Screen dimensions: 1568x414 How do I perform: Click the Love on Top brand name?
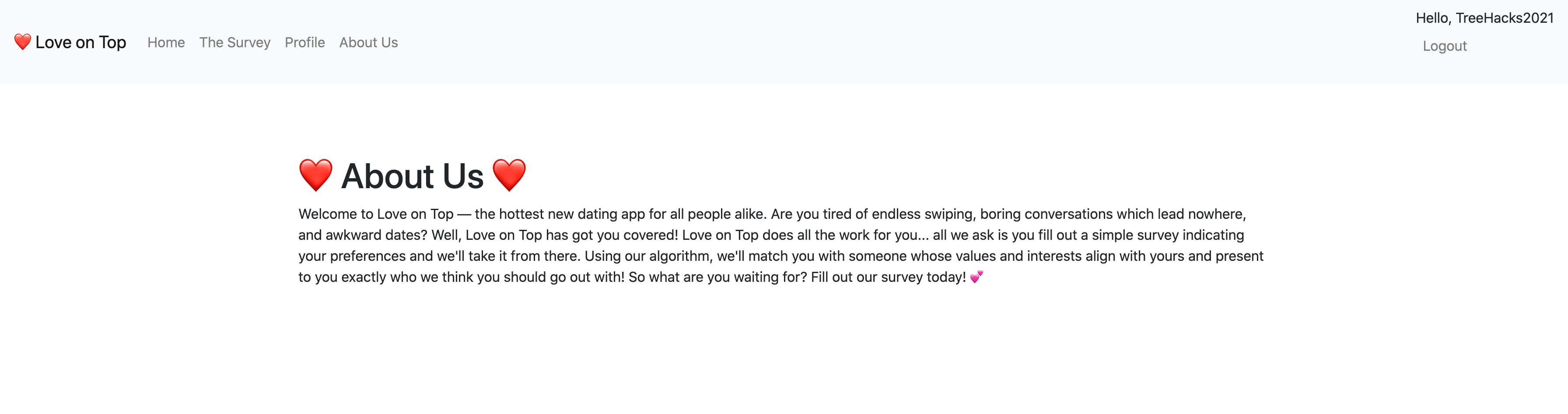[x=80, y=42]
